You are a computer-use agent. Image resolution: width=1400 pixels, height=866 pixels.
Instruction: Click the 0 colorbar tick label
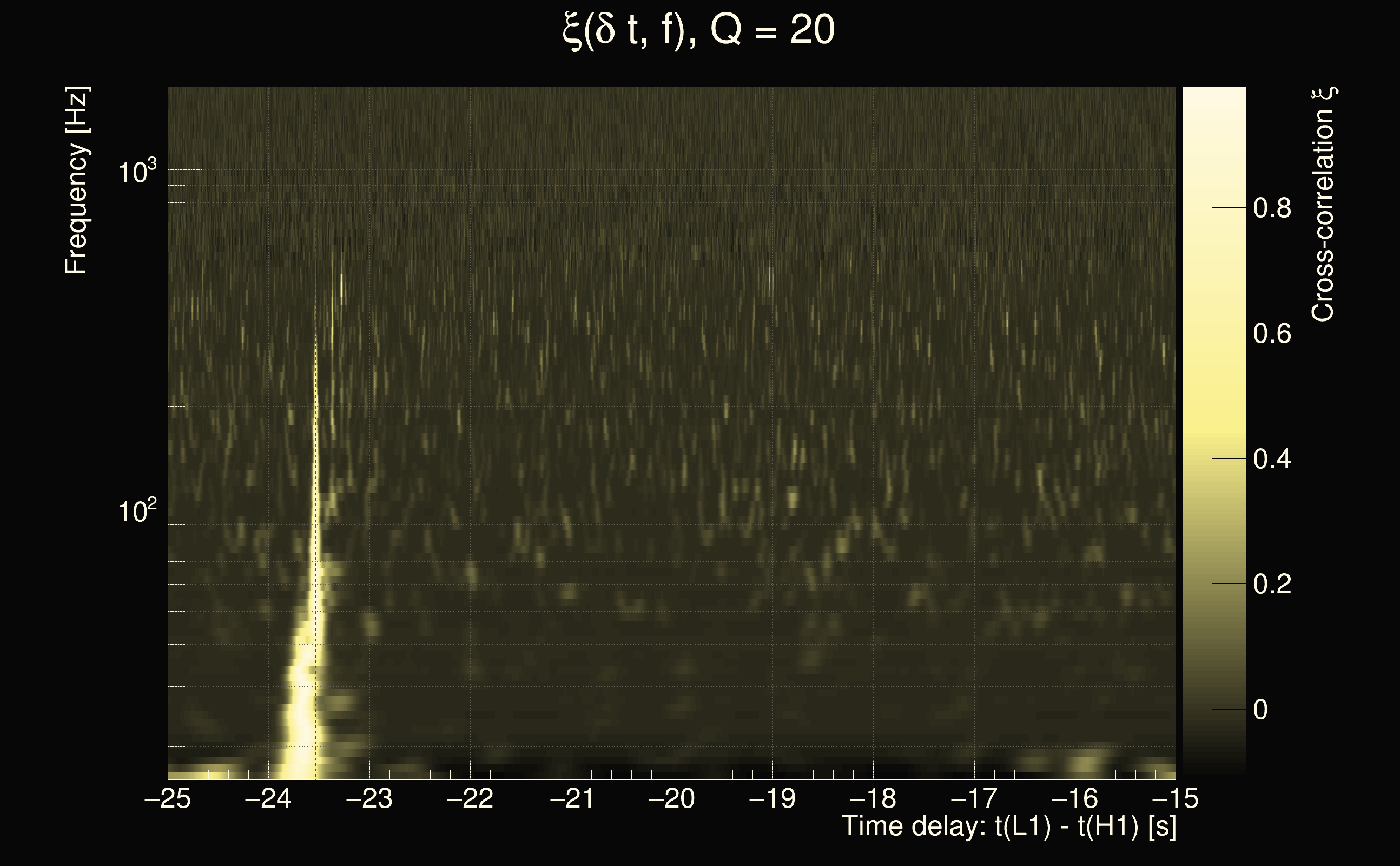(1261, 710)
